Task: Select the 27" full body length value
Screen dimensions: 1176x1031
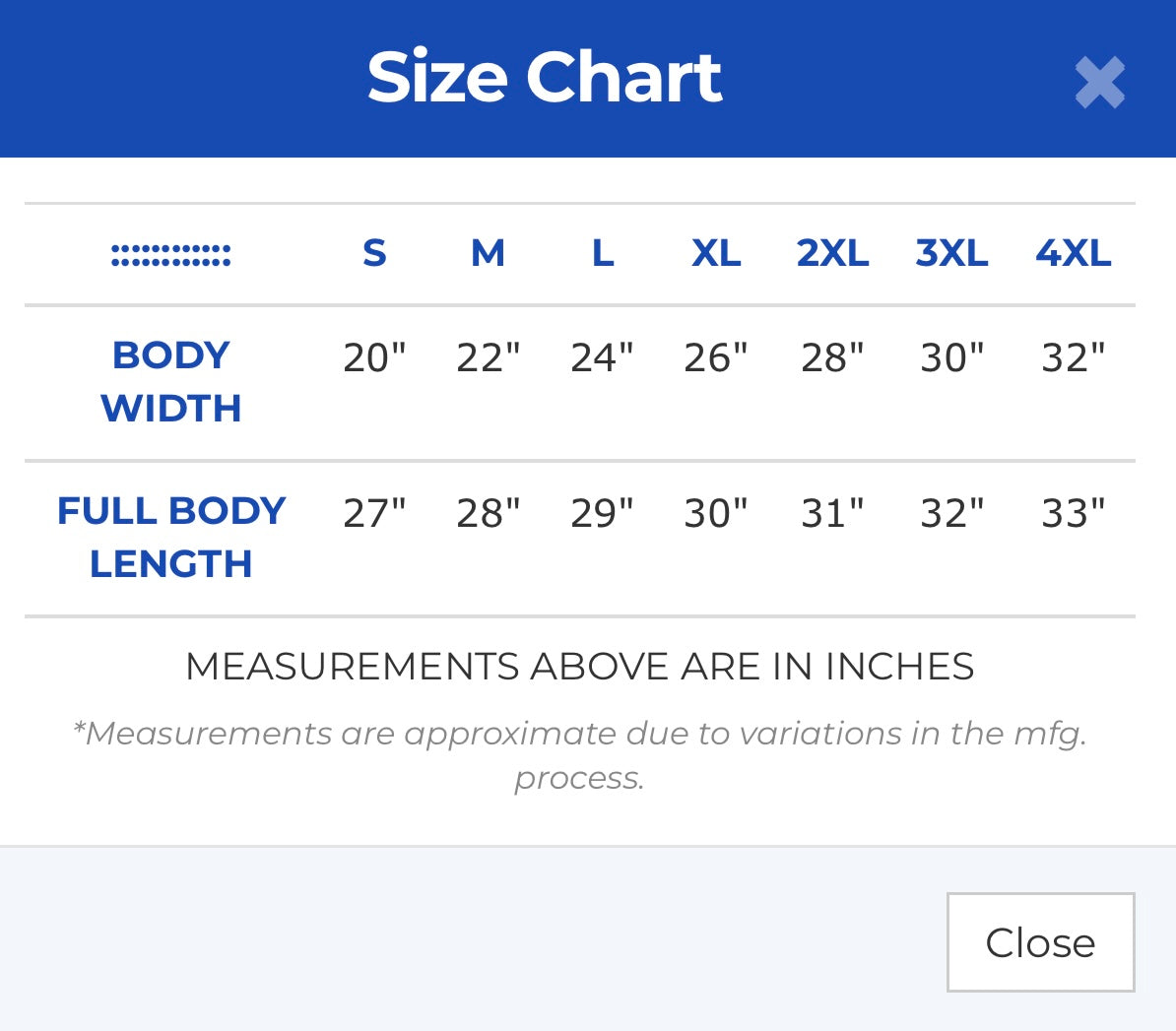Action: point(374,513)
